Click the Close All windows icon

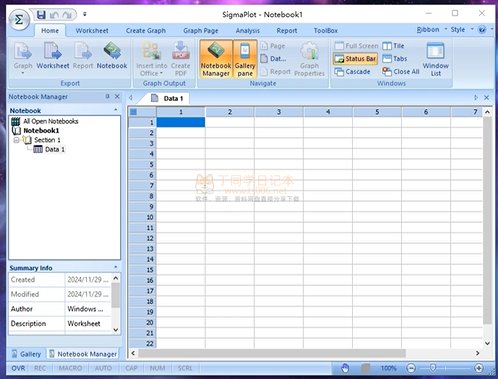pos(387,71)
